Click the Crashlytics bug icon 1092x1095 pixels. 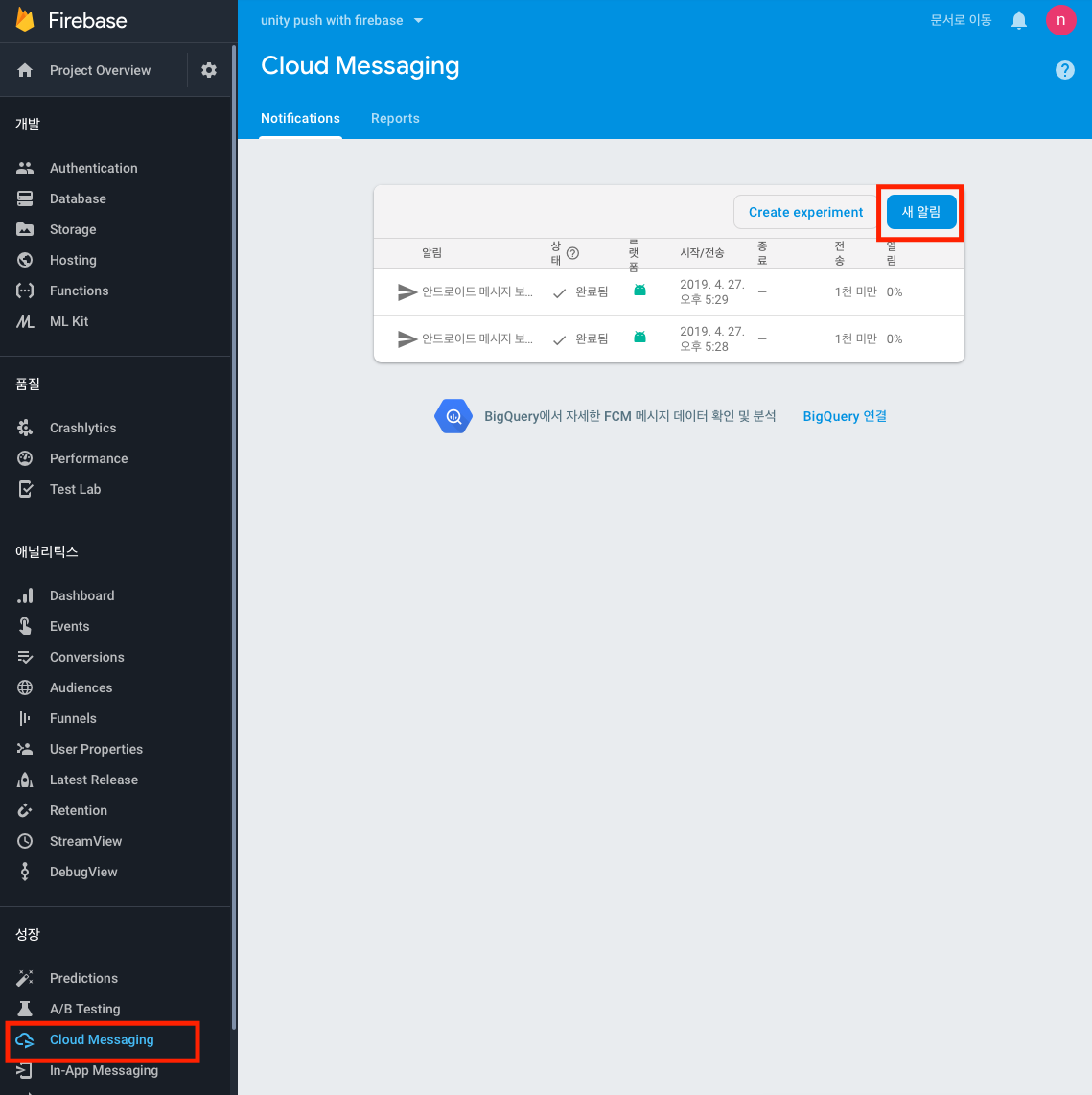25,428
